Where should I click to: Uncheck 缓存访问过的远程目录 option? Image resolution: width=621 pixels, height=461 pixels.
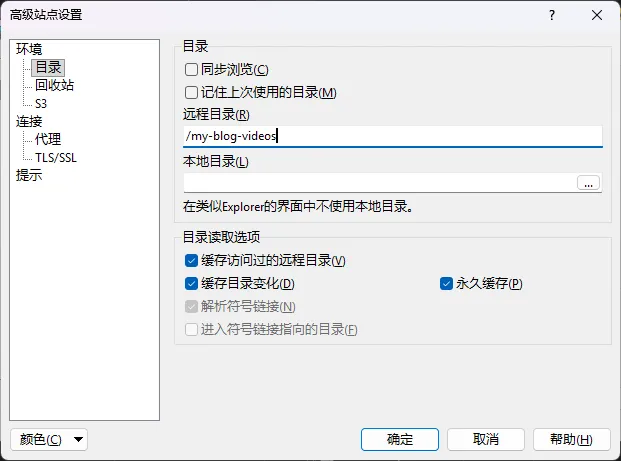[x=192, y=261]
